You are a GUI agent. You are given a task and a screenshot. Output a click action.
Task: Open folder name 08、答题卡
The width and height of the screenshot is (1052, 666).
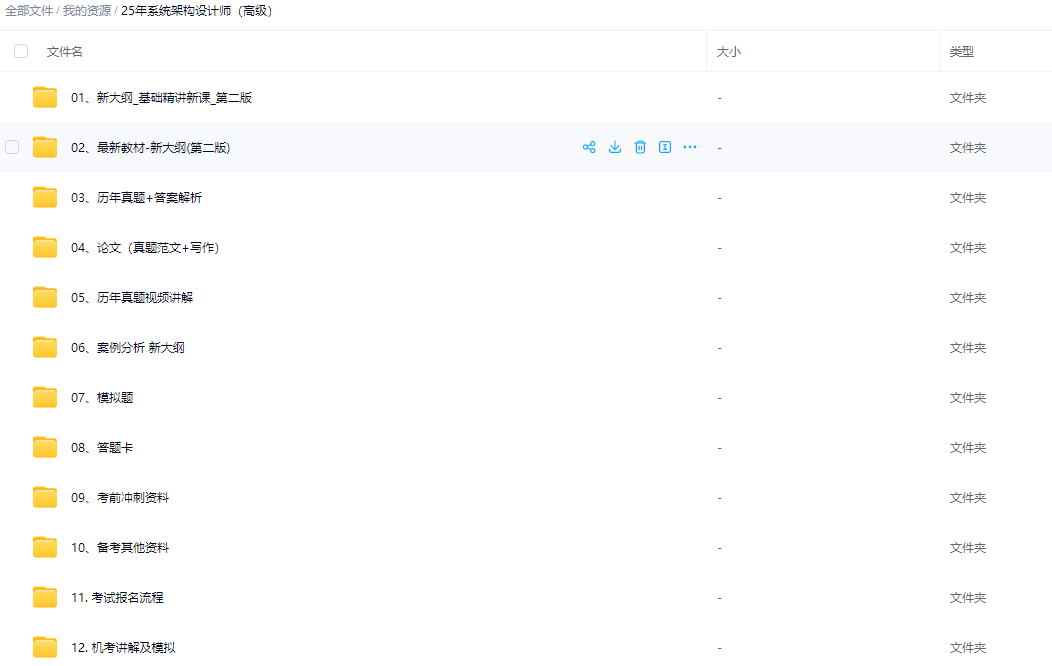click(x=102, y=447)
